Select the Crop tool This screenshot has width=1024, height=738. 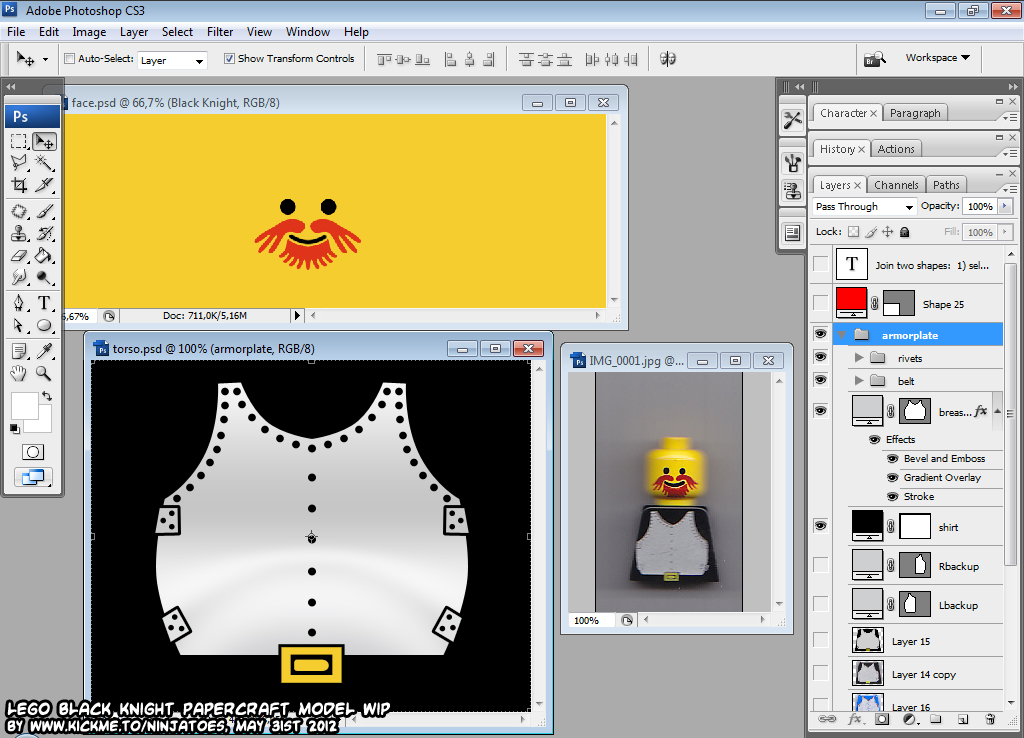pyautogui.click(x=19, y=185)
